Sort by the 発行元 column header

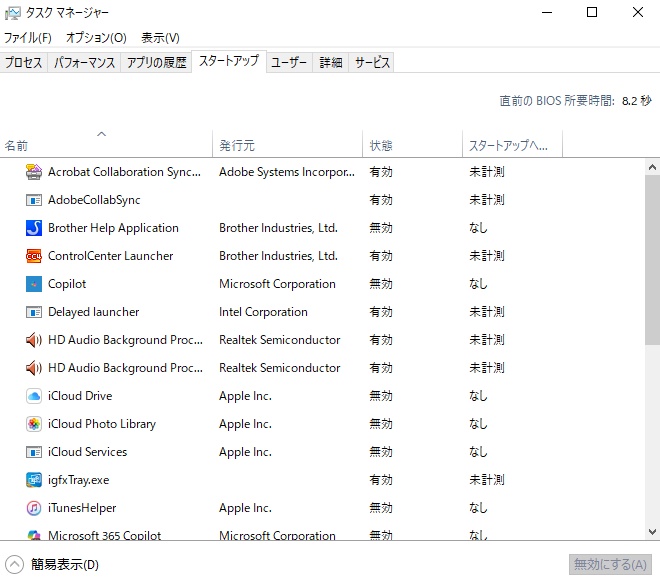287,145
